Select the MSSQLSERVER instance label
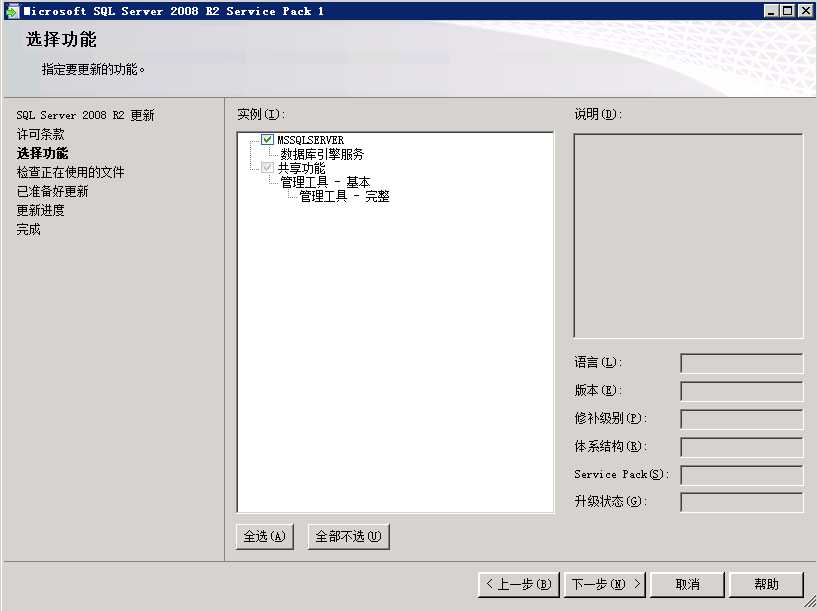The image size is (818, 611). coord(310,140)
